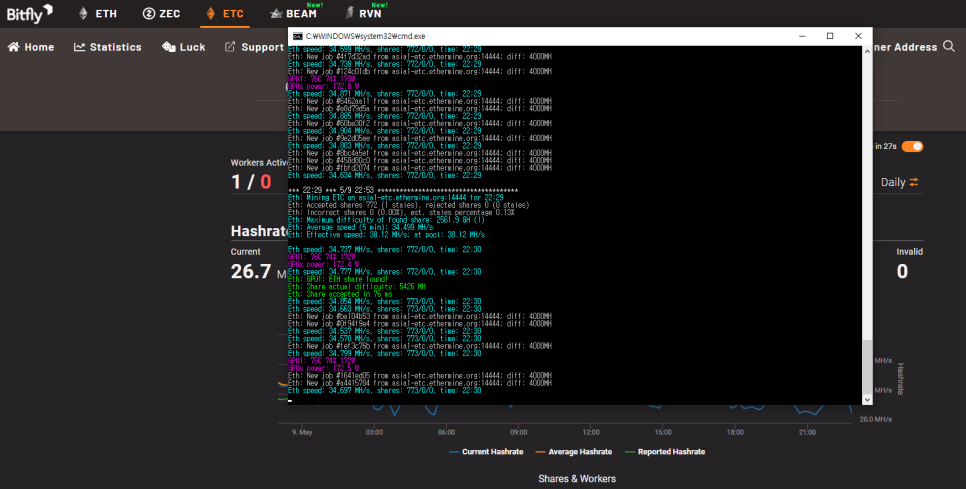
Task: Close the cmd.exe window
Action: click(858, 36)
